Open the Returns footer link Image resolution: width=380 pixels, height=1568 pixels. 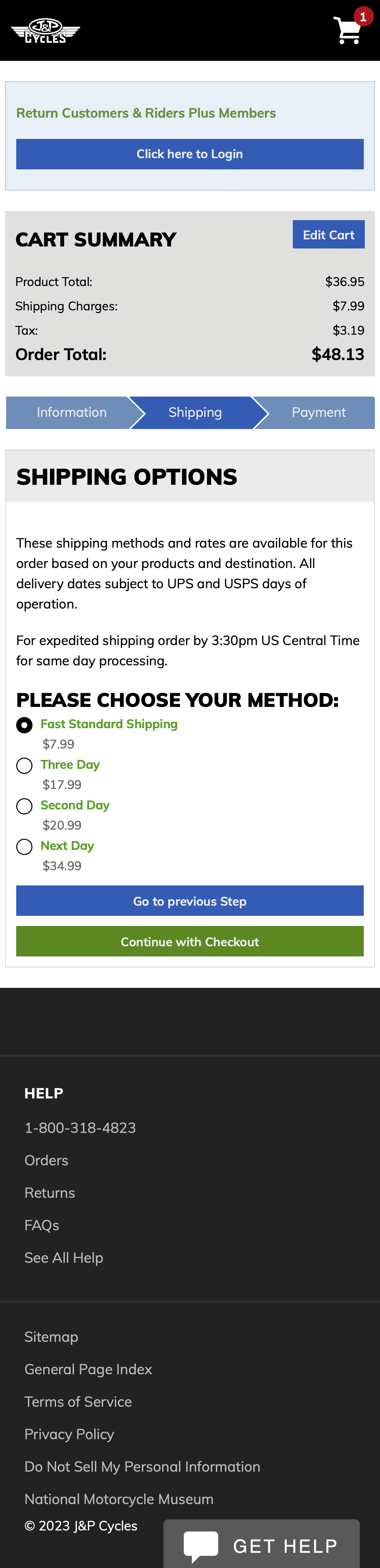pos(50,1192)
